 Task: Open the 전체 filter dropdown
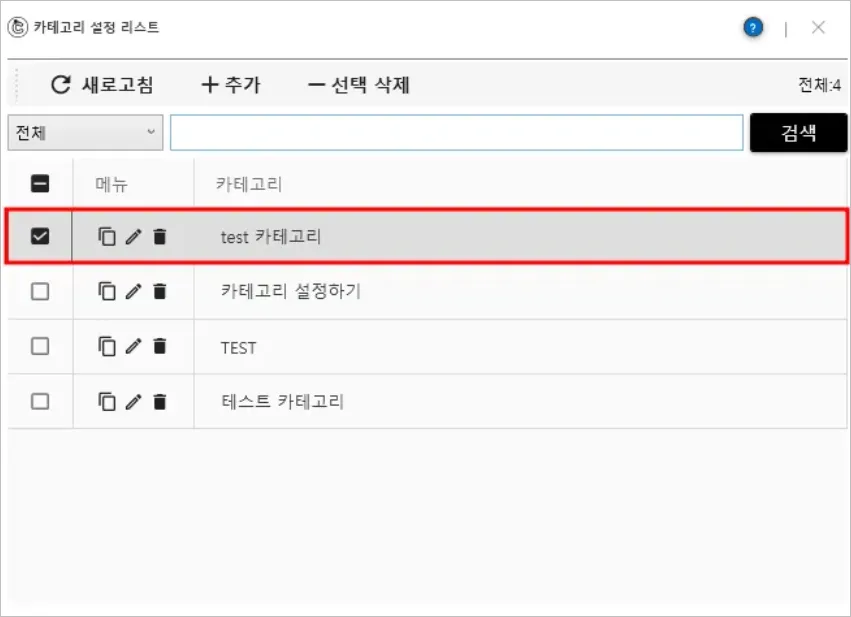[85, 132]
